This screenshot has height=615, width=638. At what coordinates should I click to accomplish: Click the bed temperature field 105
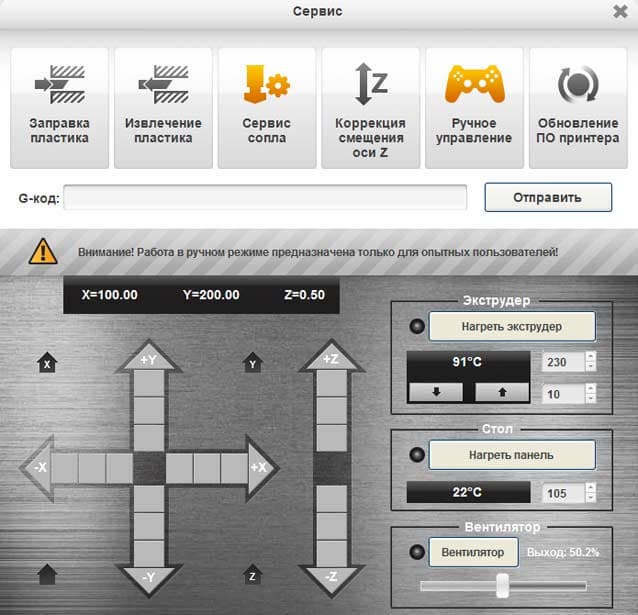[x=564, y=493]
